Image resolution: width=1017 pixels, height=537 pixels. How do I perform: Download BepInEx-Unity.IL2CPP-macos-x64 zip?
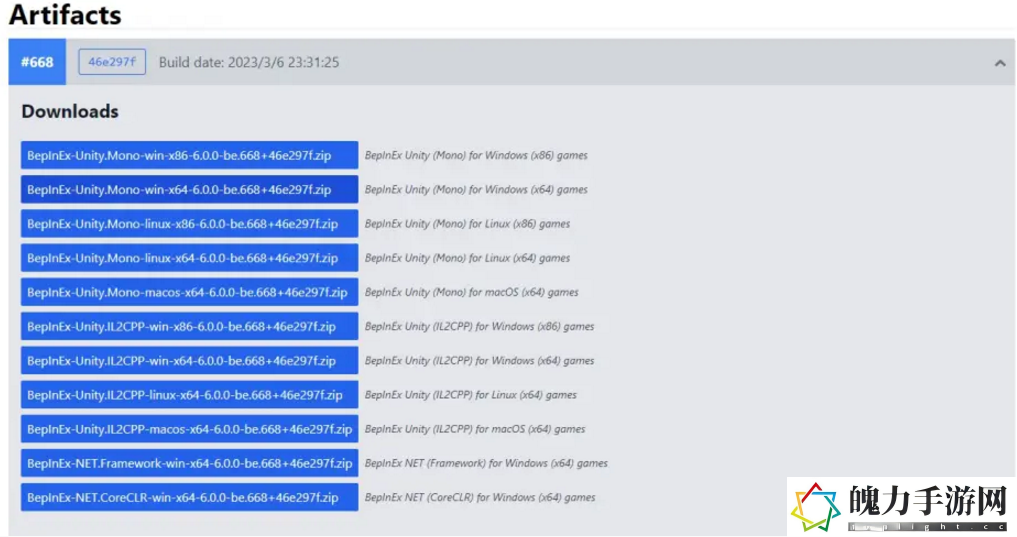(189, 429)
